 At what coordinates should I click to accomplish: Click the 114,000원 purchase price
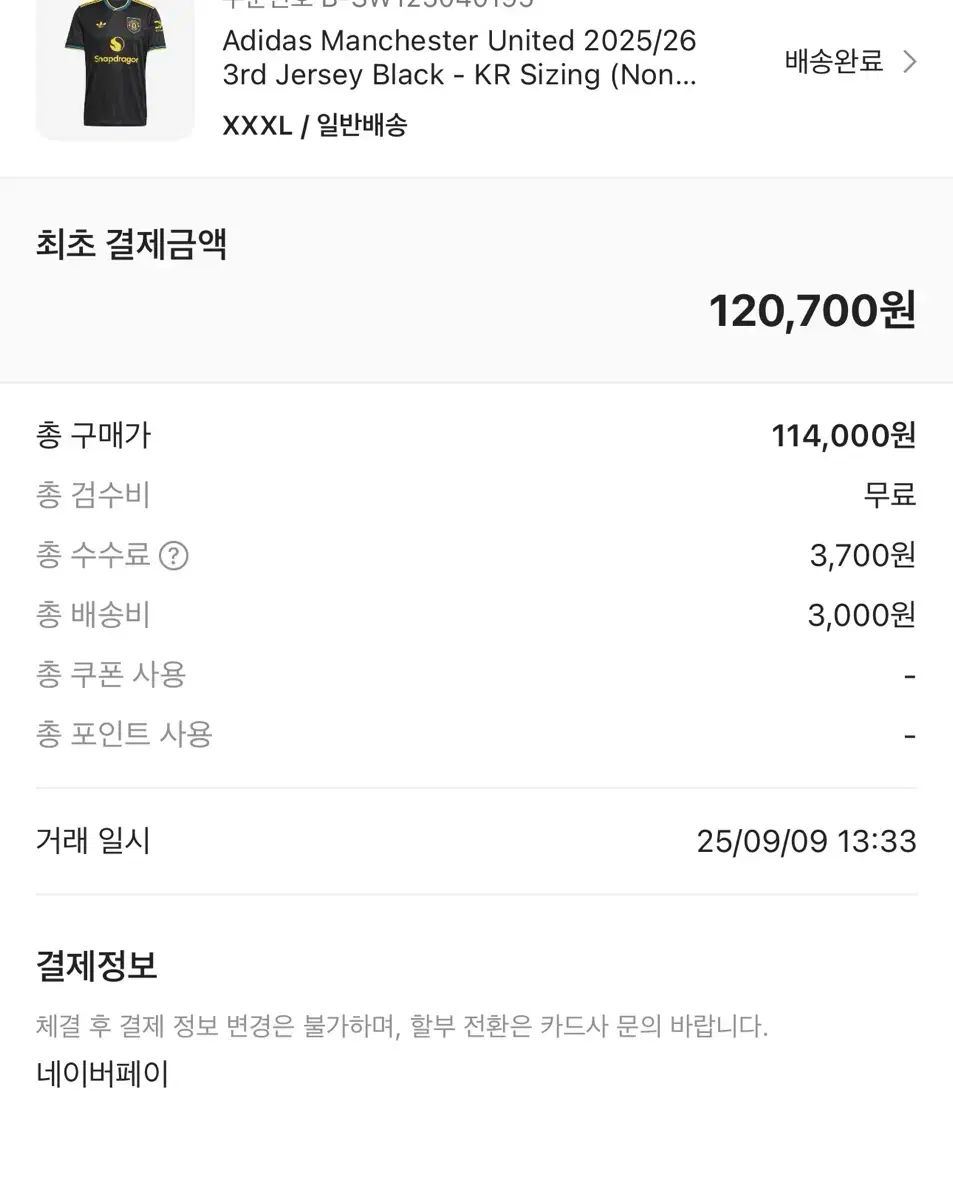843,435
